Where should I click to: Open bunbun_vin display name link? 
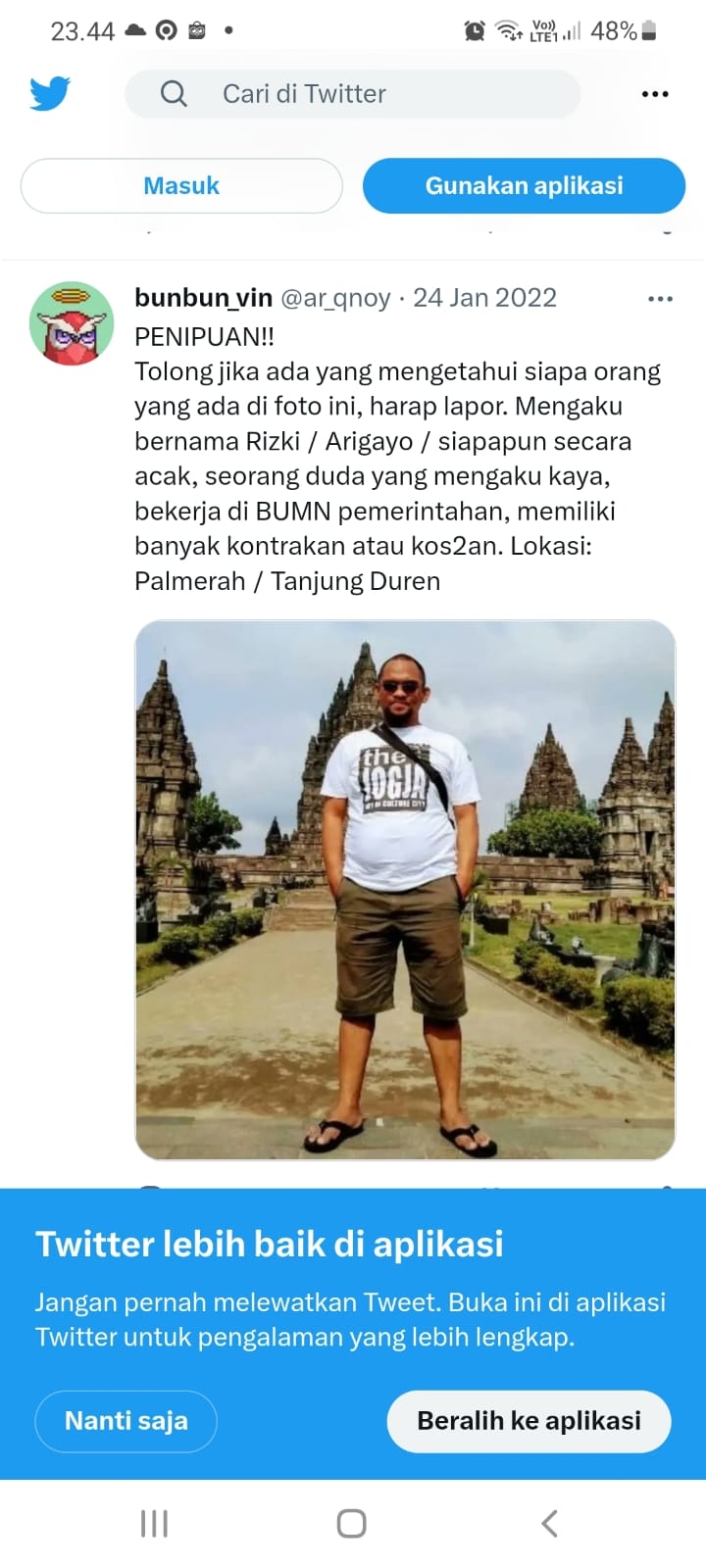[203, 298]
